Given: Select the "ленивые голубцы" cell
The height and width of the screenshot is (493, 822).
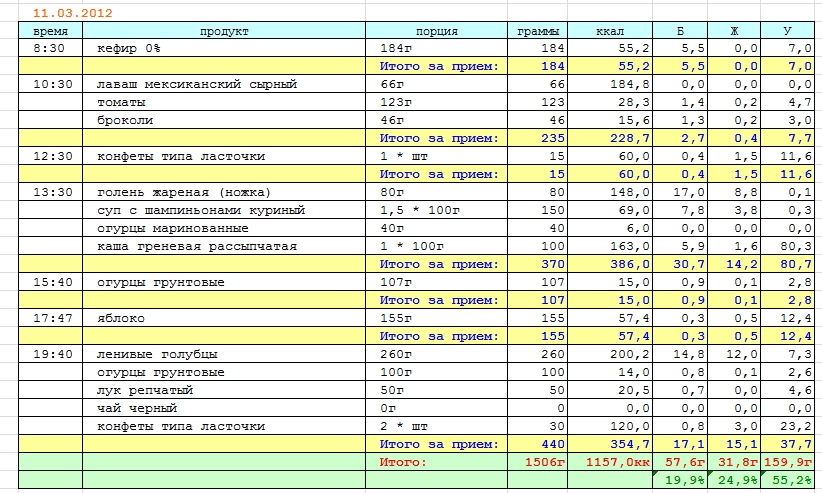Looking at the screenshot, I should pyautogui.click(x=224, y=354).
